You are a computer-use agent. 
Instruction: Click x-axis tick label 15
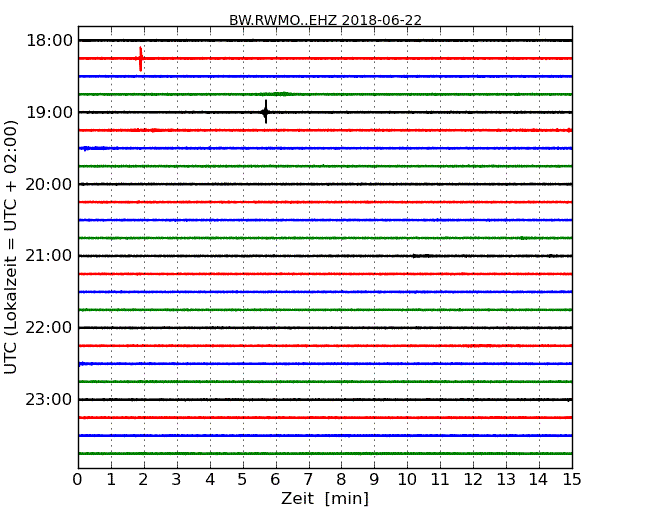point(572,479)
